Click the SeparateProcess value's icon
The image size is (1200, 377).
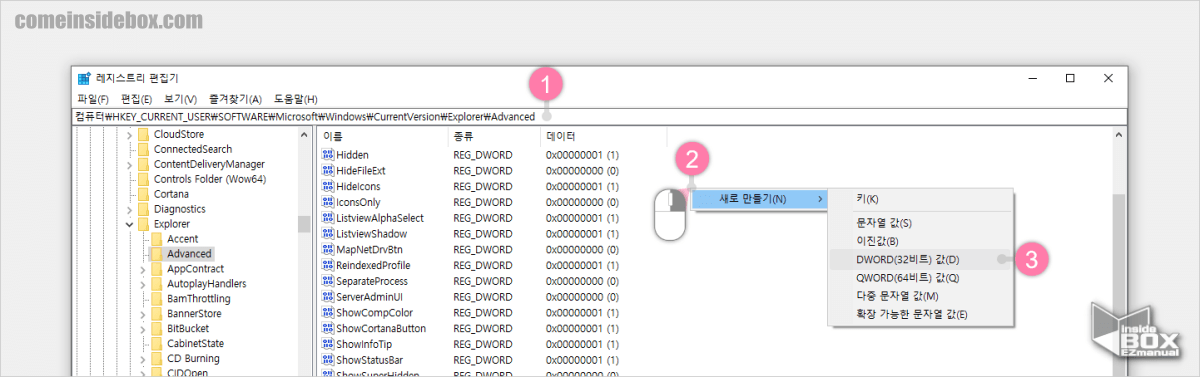coord(328,281)
